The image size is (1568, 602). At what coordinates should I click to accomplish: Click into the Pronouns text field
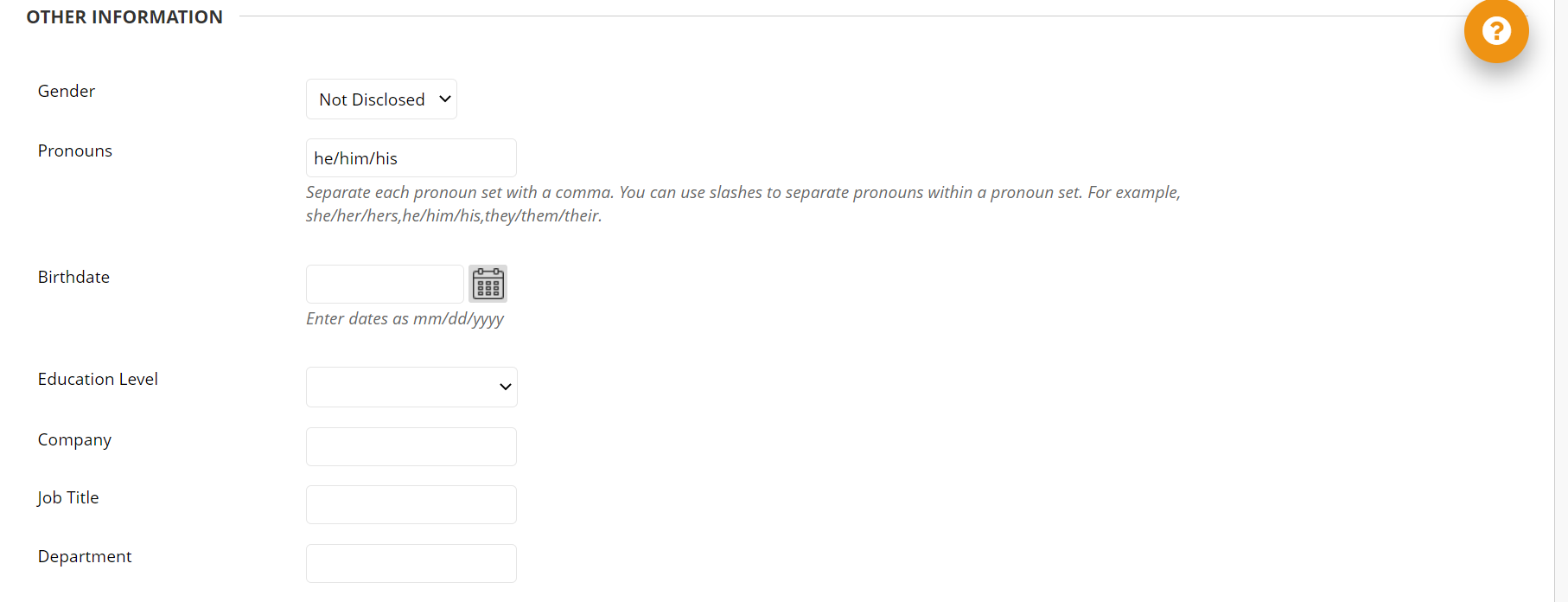pos(411,158)
